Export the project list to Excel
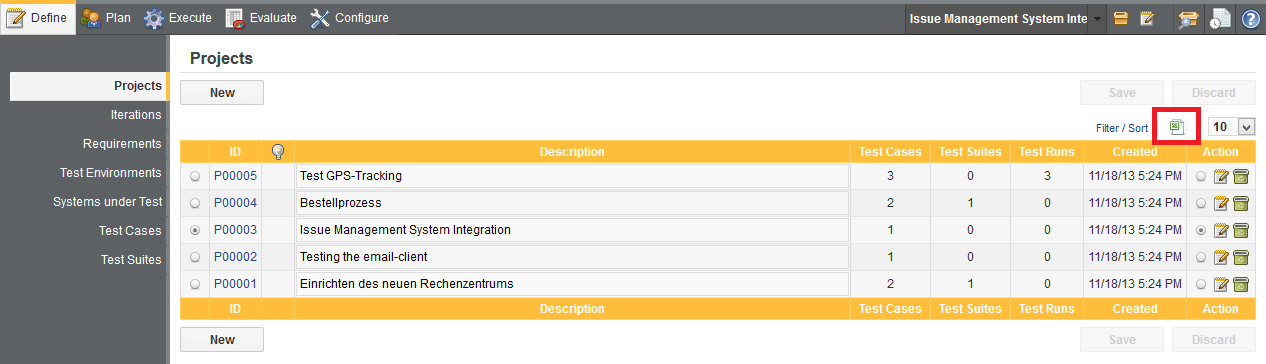This screenshot has width=1266, height=364. coord(1177,127)
